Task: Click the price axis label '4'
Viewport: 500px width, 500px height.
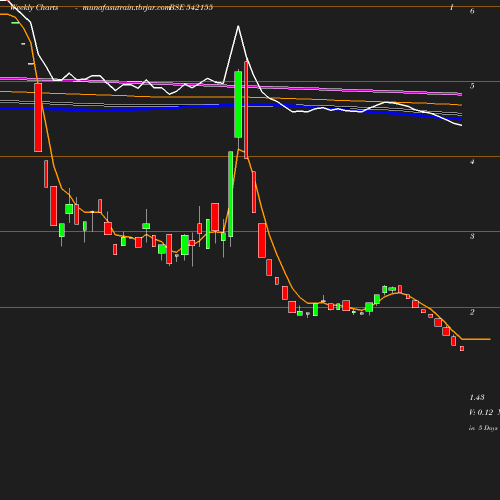Action: [x=472, y=162]
